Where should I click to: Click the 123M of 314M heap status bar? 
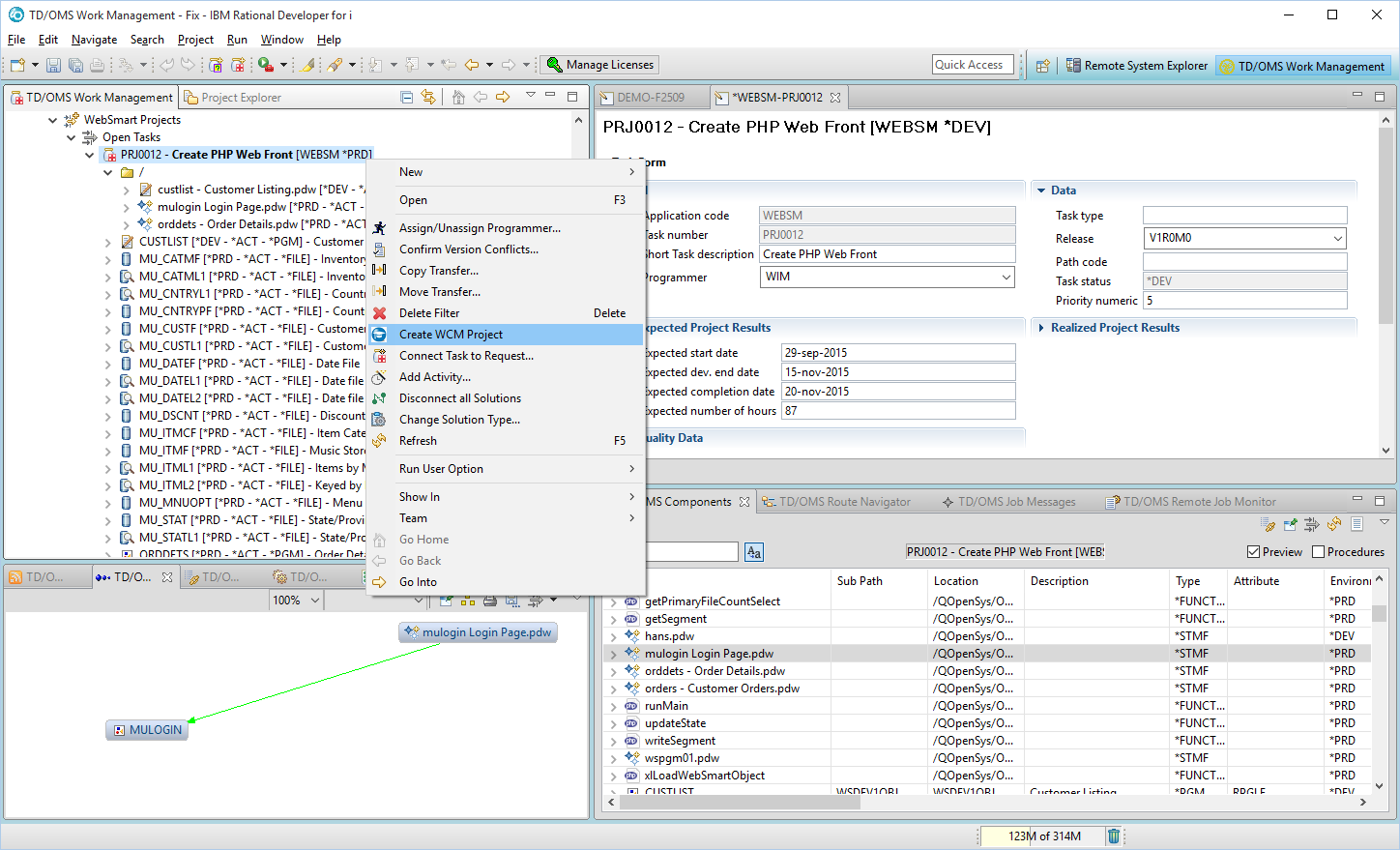pos(1044,836)
